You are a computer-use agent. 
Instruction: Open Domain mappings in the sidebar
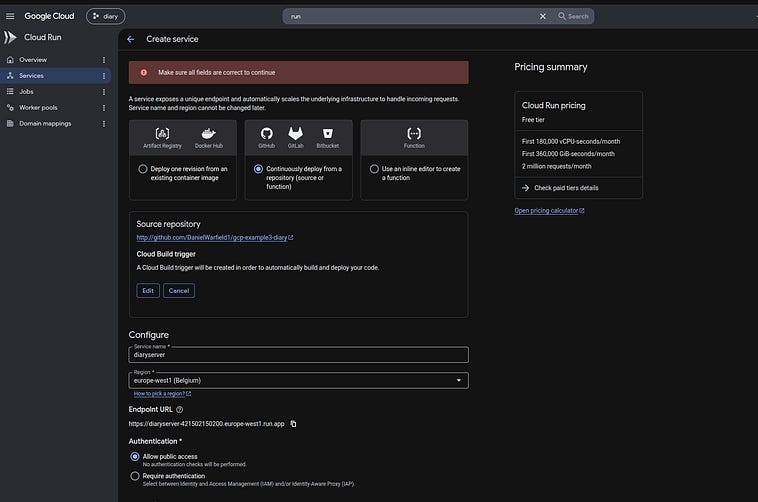45,123
